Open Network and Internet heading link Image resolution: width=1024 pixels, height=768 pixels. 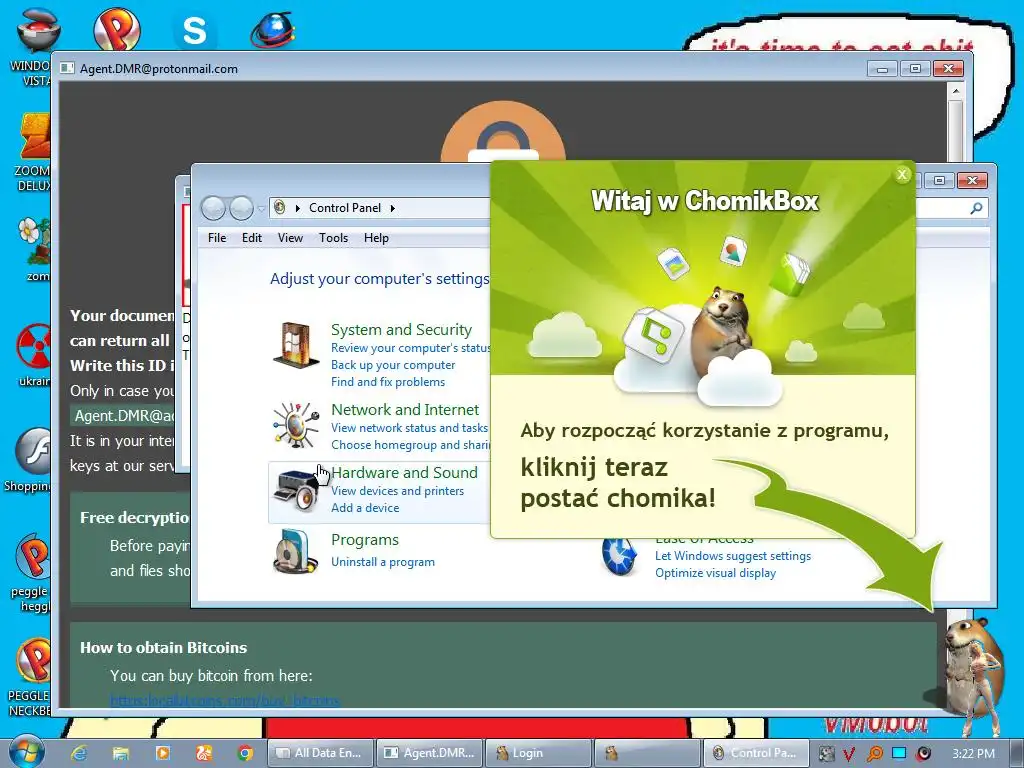[405, 409]
